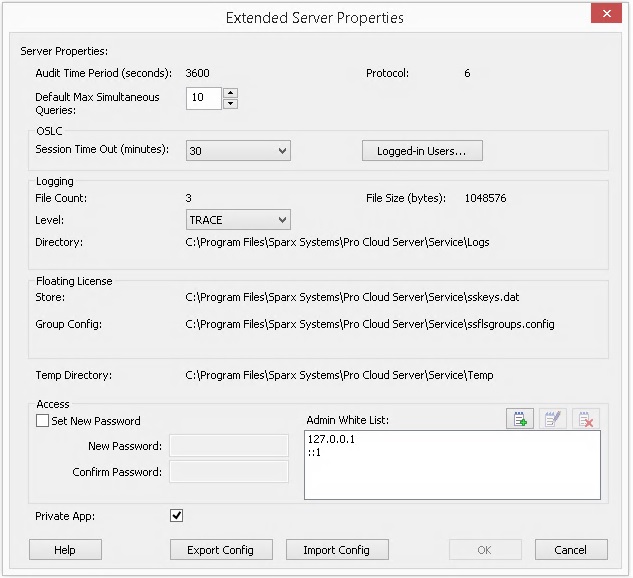Expand the logging Level dropdown
Screen dimensions: 633x578
click(238, 220)
